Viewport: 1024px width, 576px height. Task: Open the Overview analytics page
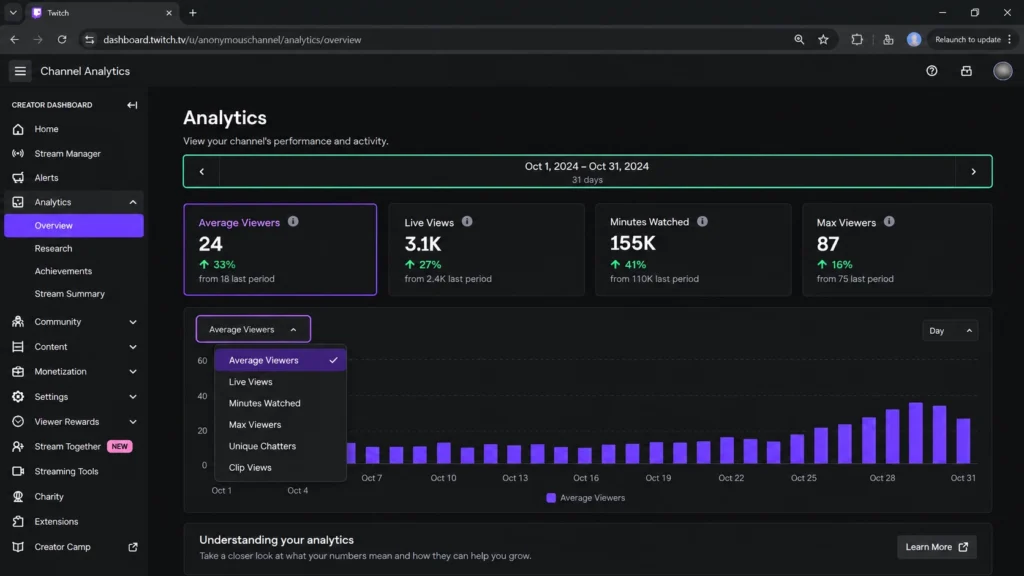point(74,225)
